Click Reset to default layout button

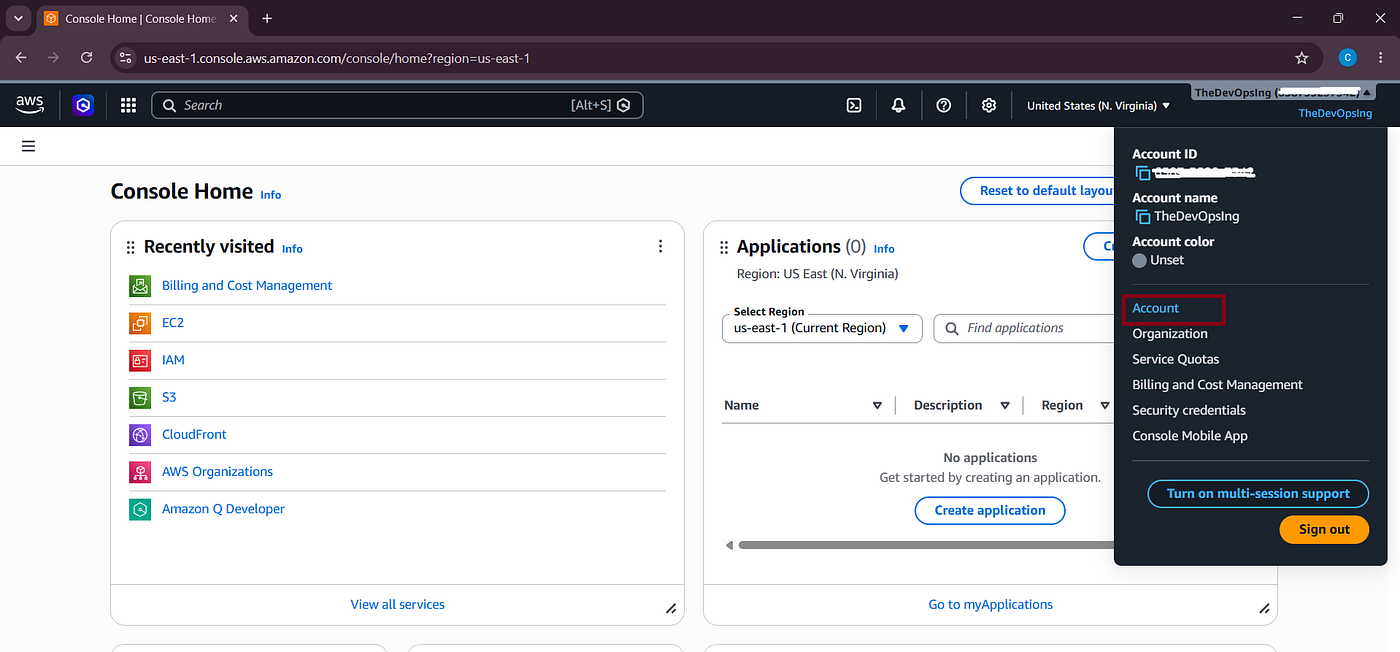click(x=1037, y=191)
